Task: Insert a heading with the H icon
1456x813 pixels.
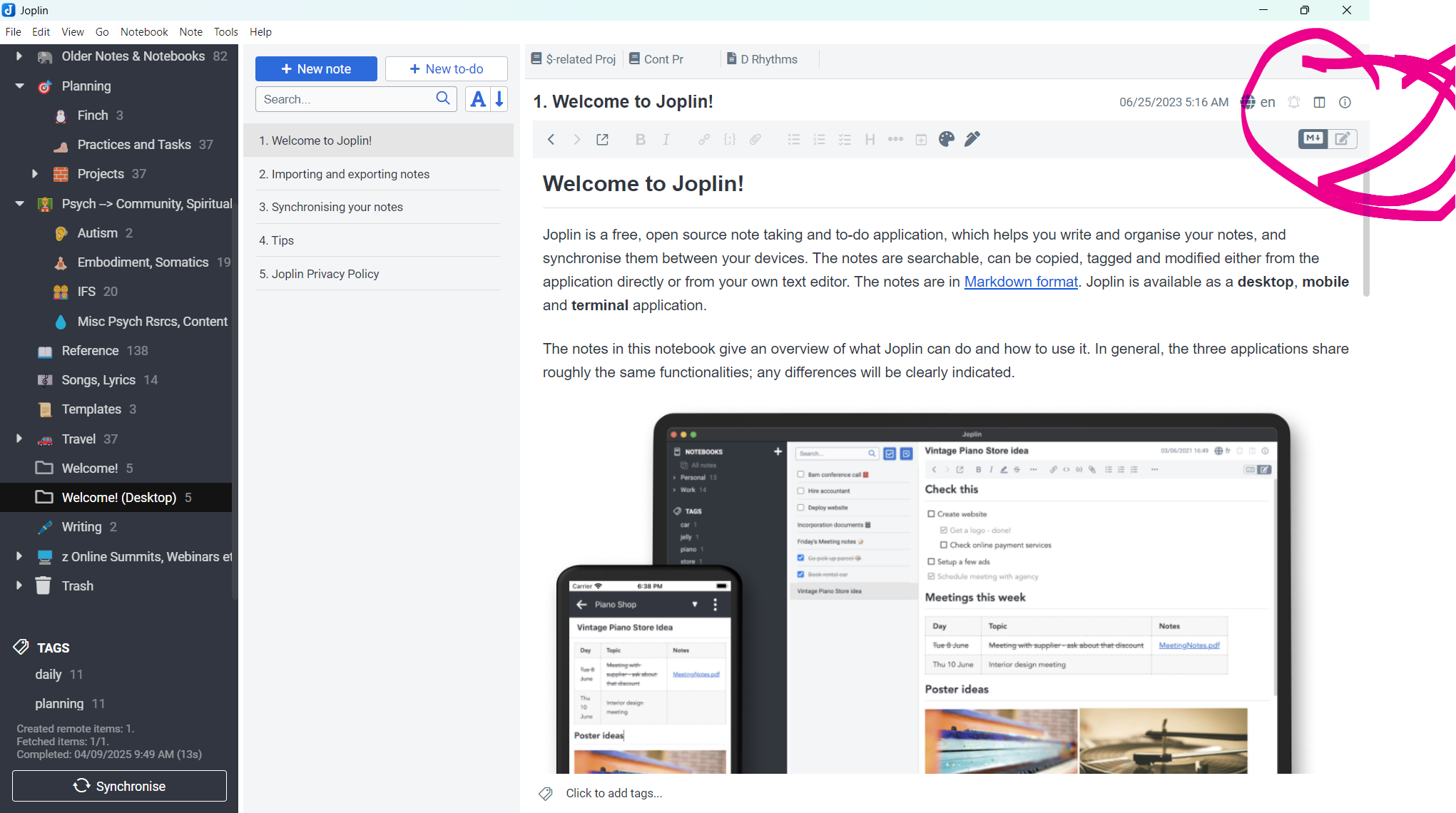Action: (870, 139)
